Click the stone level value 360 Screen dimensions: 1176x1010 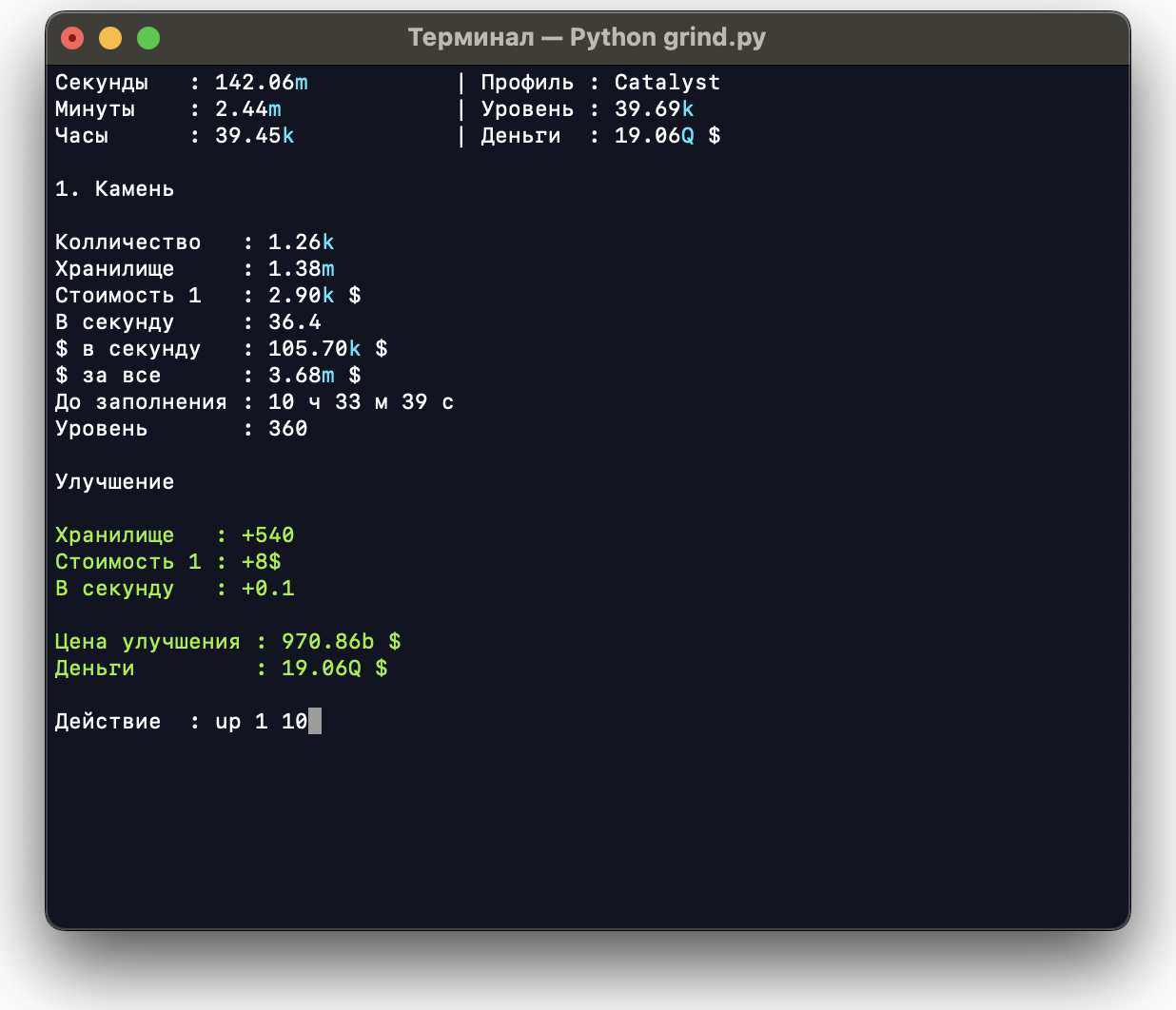pos(287,429)
